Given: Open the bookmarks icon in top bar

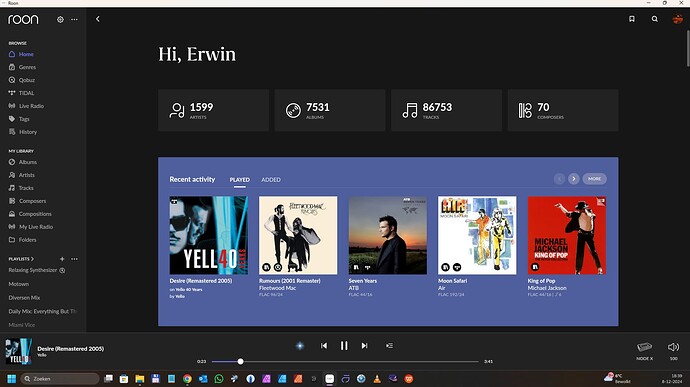Looking at the screenshot, I should pyautogui.click(x=631, y=19).
